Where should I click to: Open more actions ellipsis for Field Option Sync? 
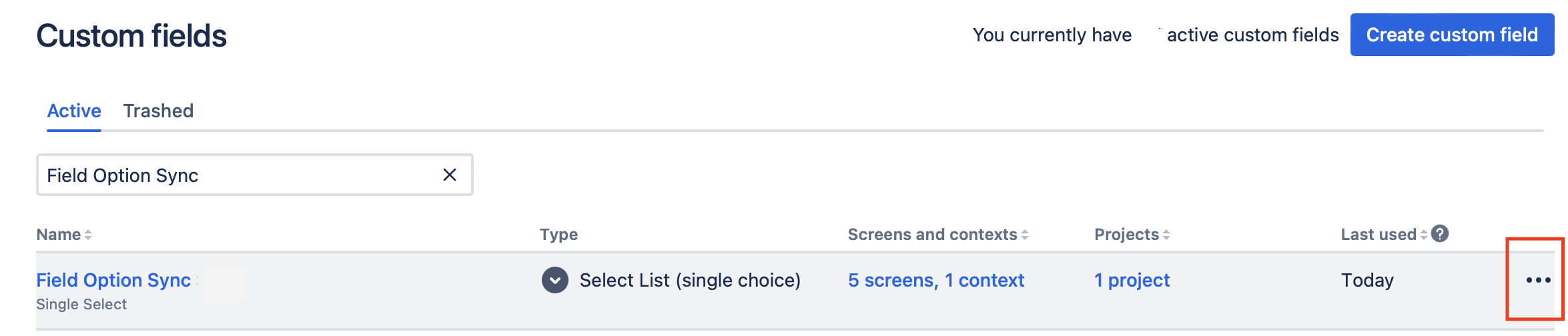point(1537,280)
